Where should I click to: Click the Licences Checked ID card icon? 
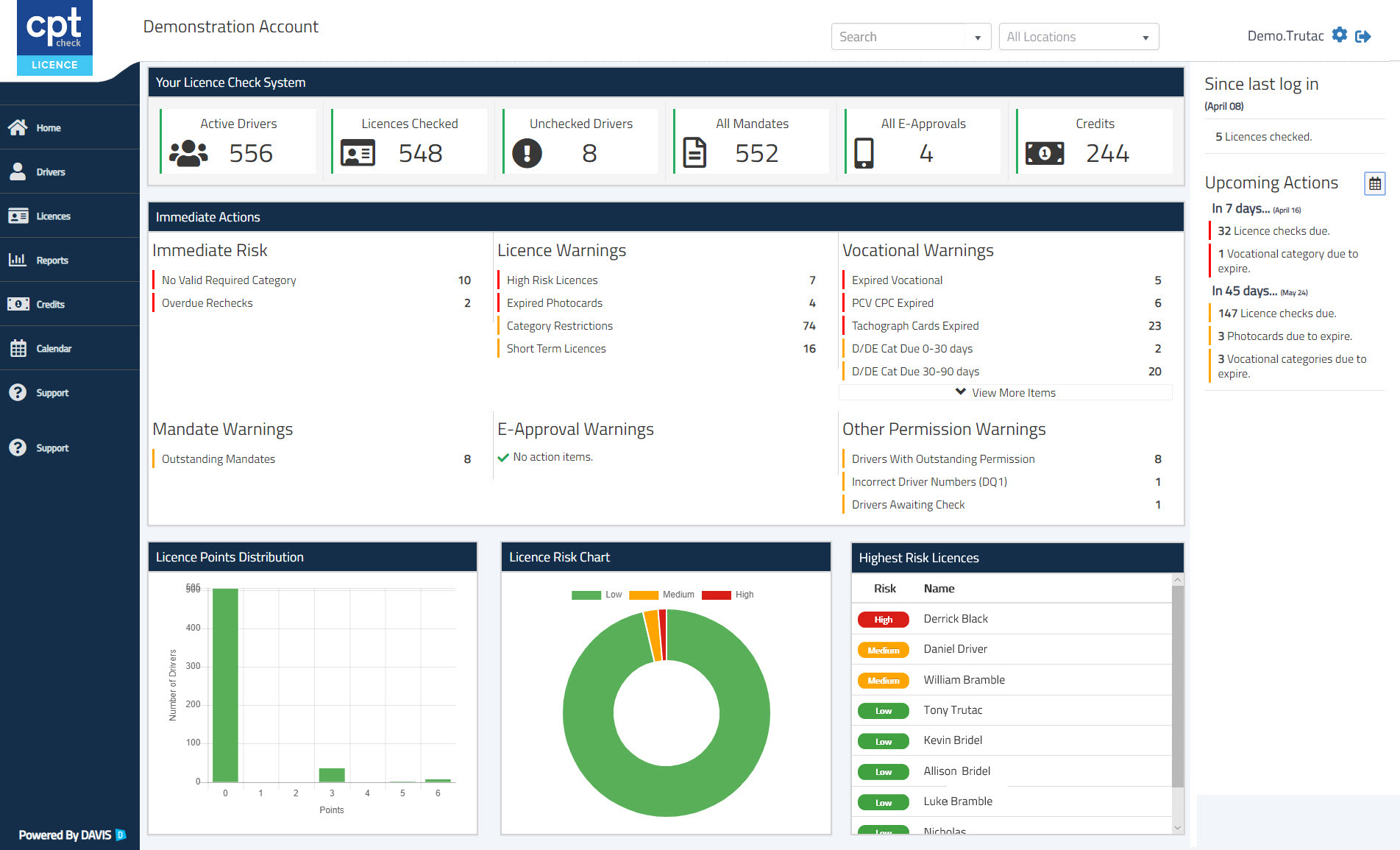tap(358, 153)
